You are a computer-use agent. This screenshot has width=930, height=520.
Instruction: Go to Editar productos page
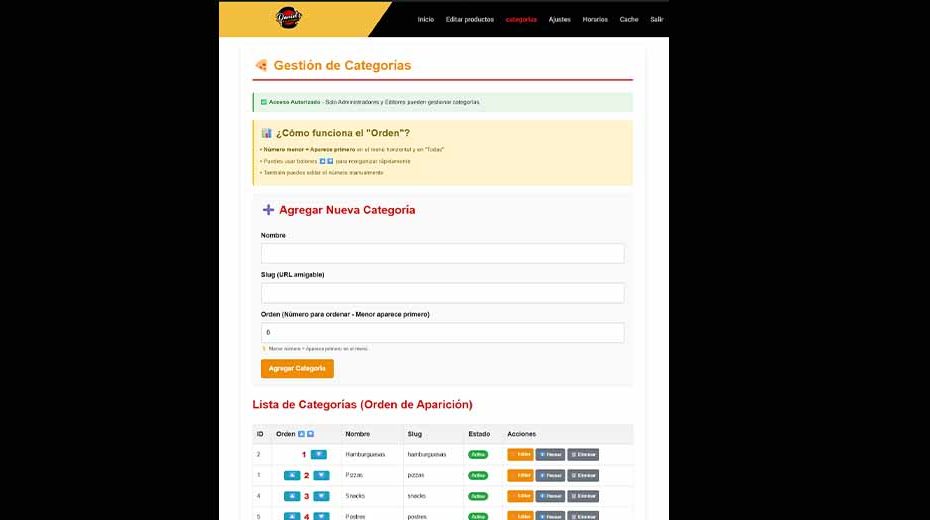point(469,20)
